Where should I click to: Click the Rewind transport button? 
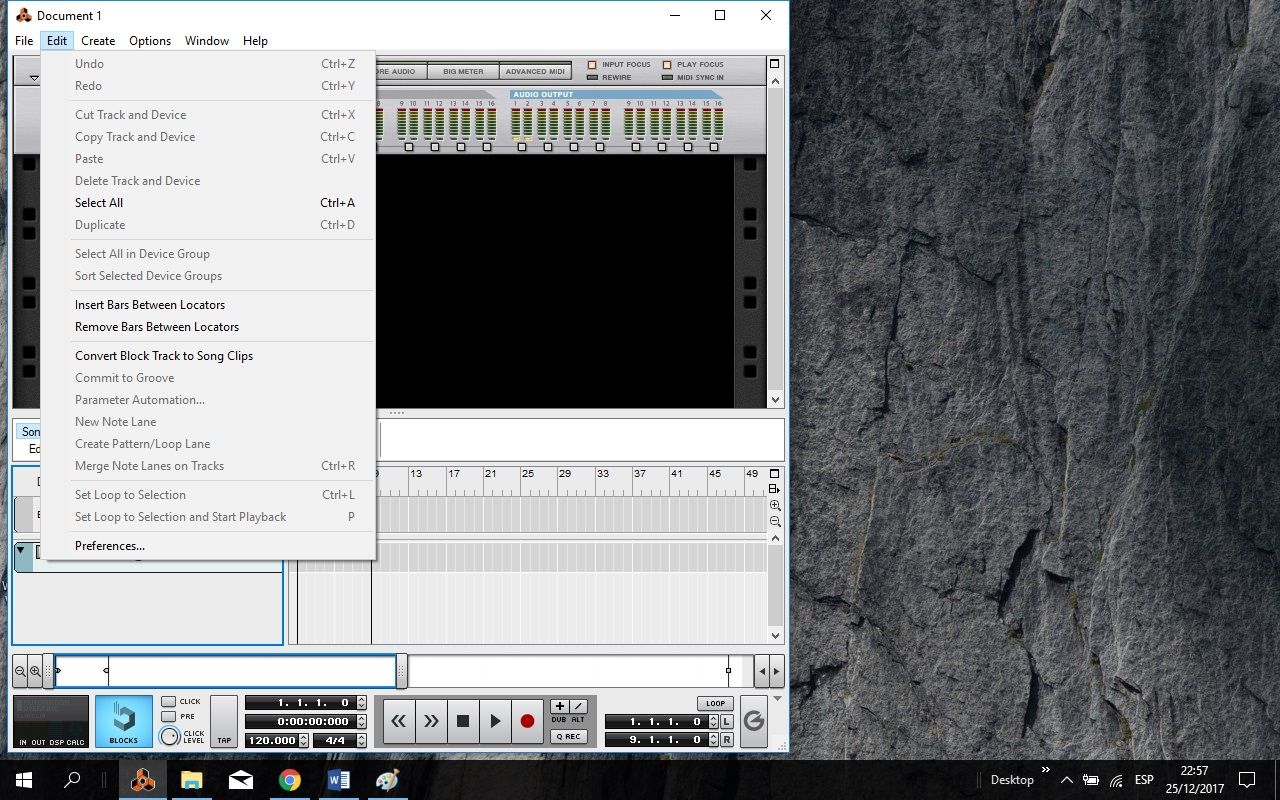click(x=399, y=721)
